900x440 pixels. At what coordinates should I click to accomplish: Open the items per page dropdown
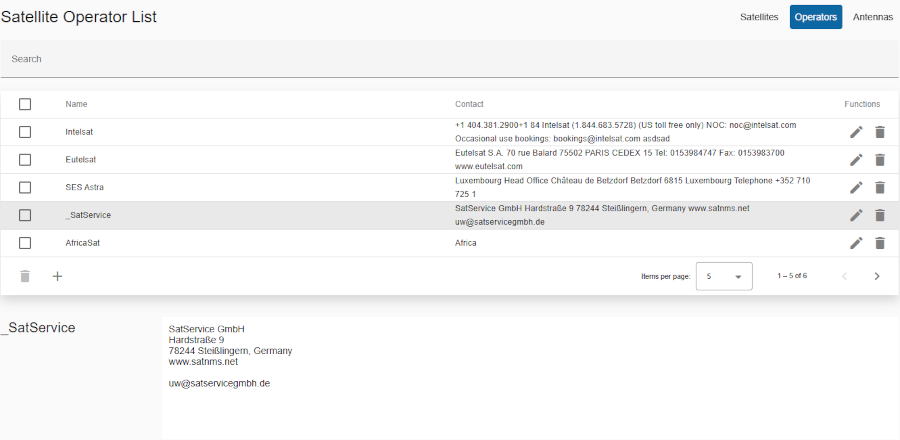click(724, 276)
